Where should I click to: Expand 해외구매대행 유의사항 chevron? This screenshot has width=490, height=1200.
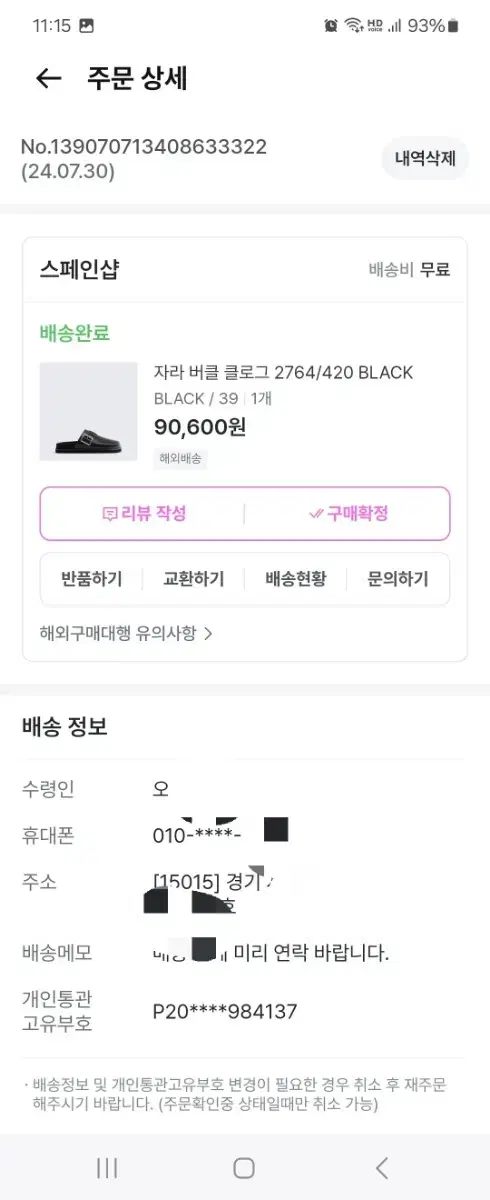(x=208, y=633)
